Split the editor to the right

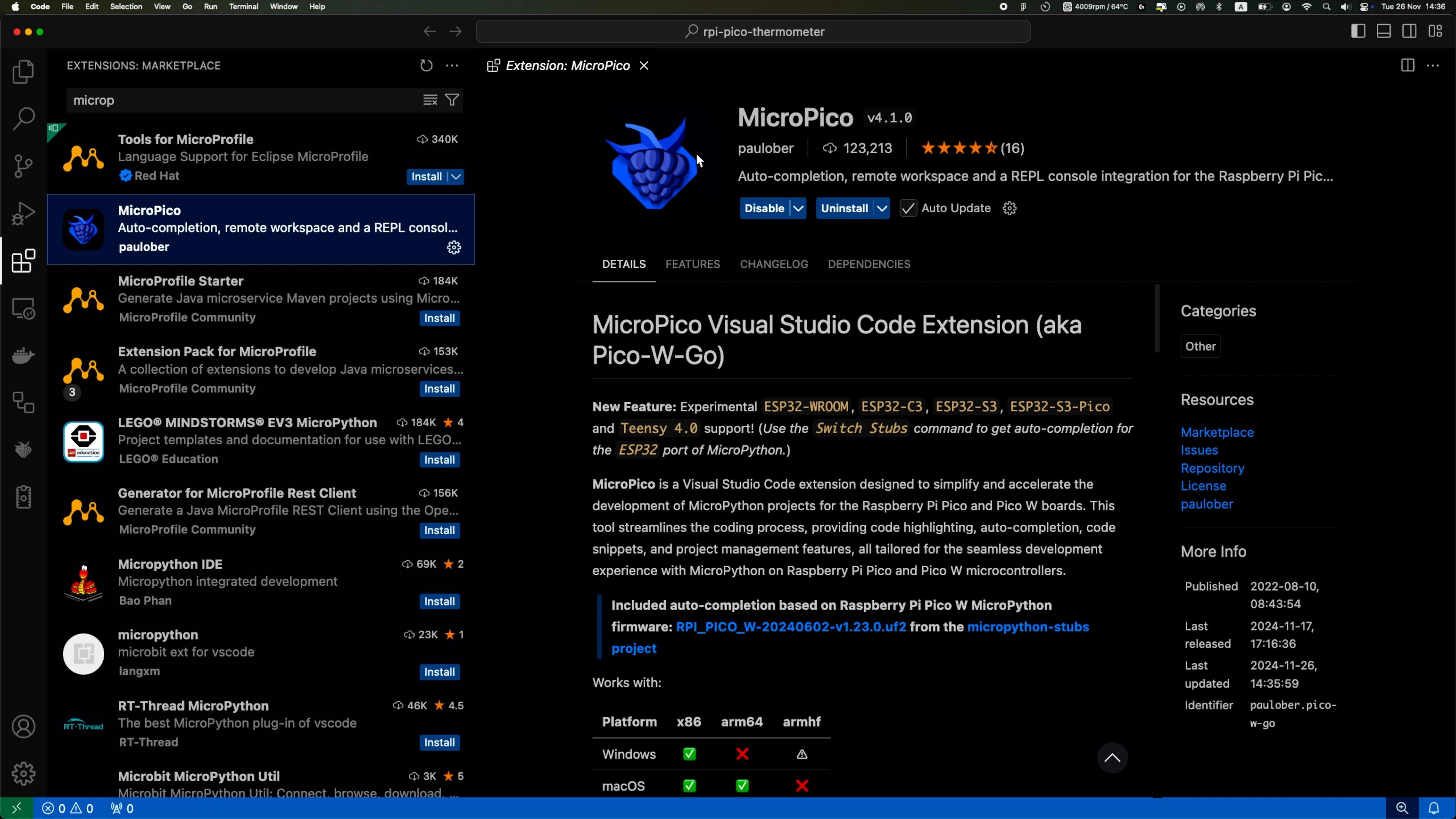[1407, 66]
